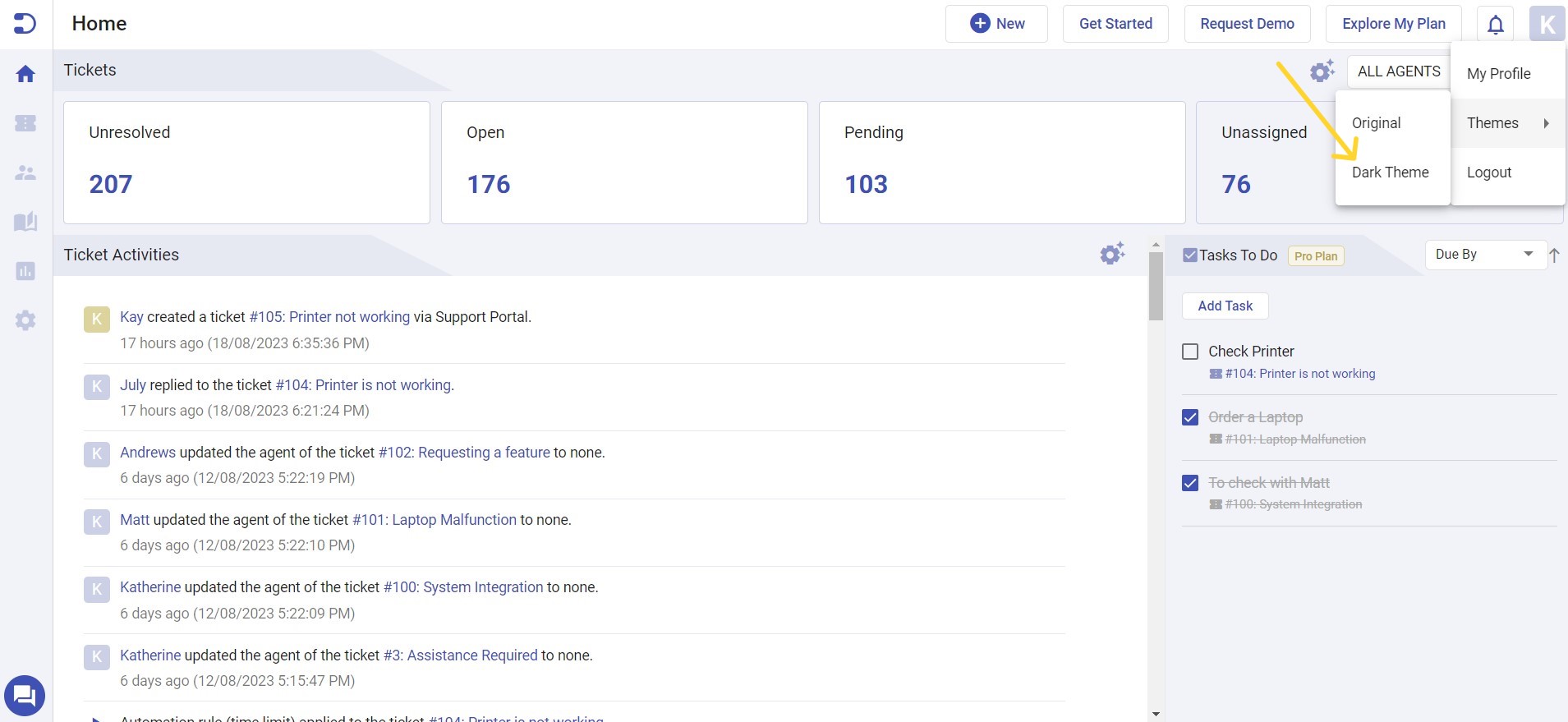The width and height of the screenshot is (1568, 722).
Task: Open the ALL AGENTS filter dropdown
Action: pos(1398,71)
